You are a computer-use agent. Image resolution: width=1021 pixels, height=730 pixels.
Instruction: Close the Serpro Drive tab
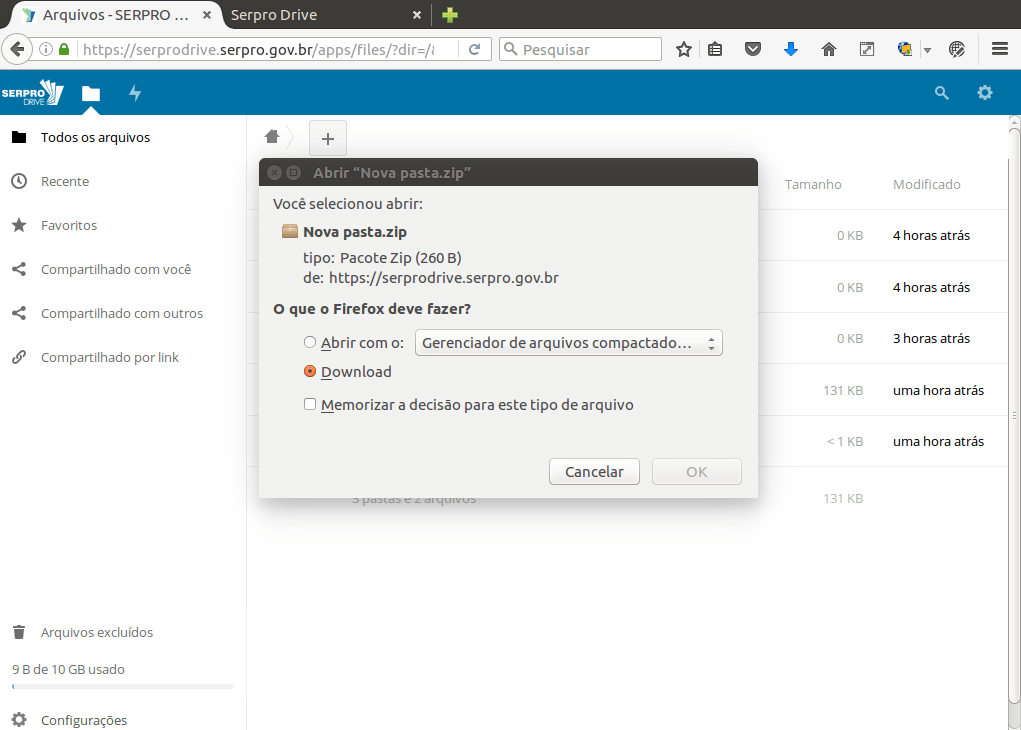click(x=417, y=15)
